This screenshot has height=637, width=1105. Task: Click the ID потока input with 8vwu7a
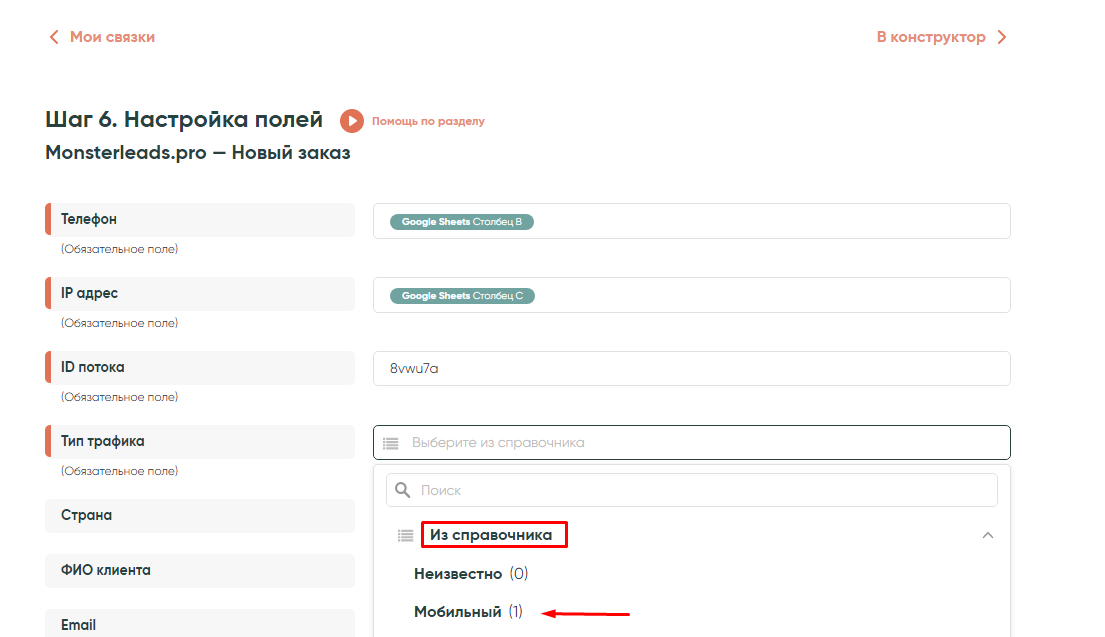coord(691,368)
